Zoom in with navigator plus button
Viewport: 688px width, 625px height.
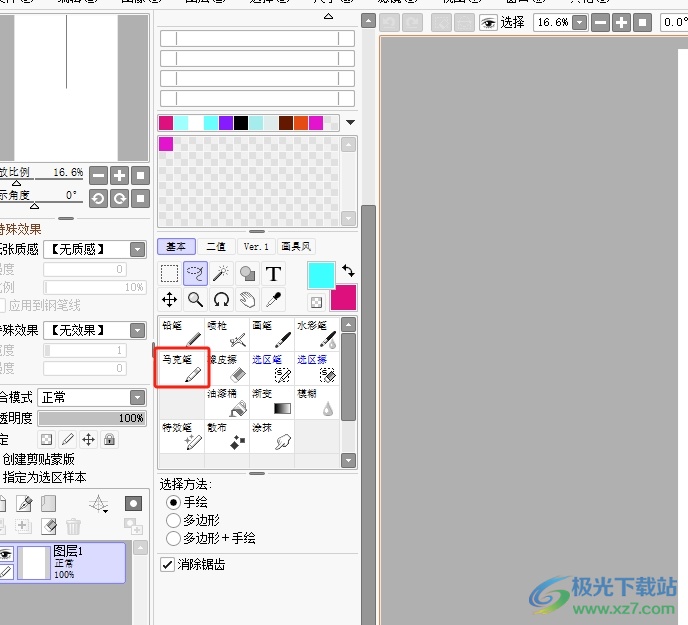click(119, 176)
